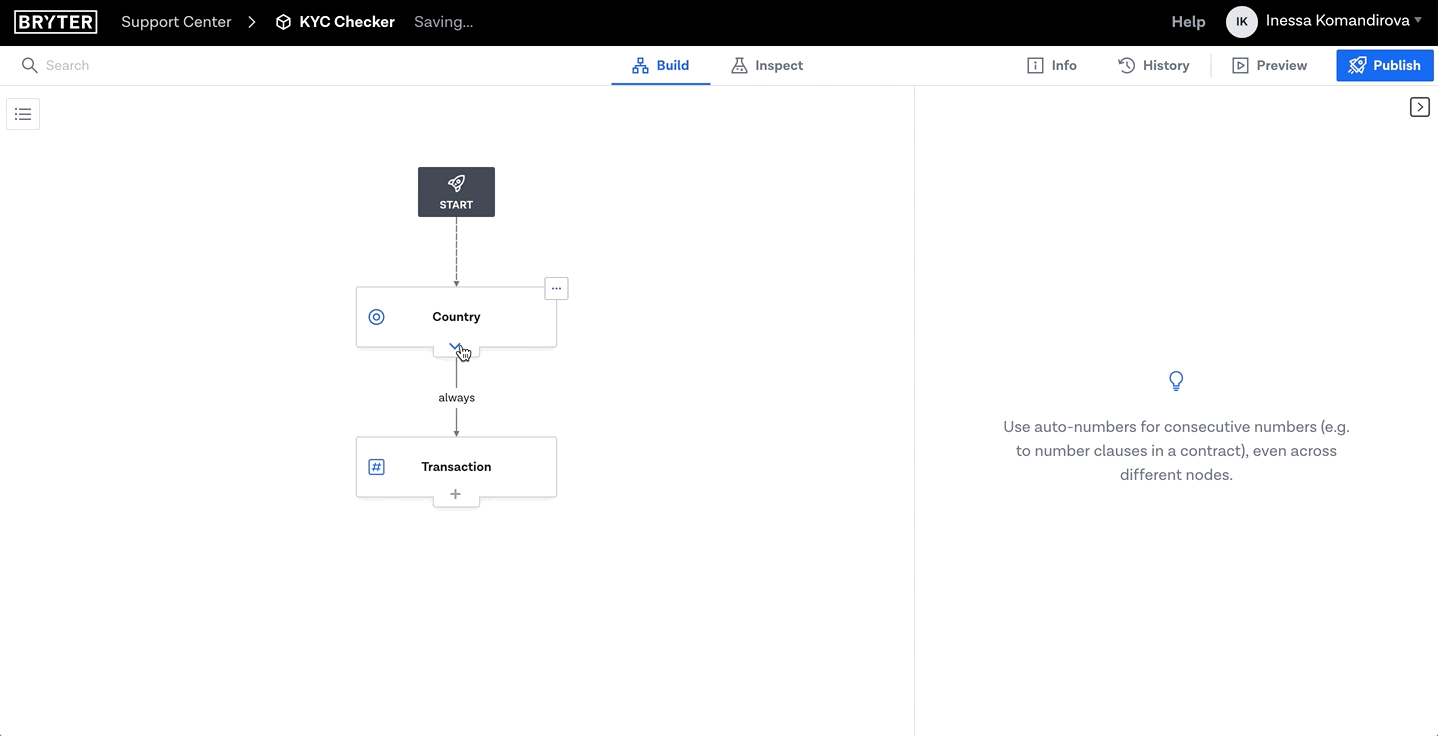Collapse the right side panel arrow
Image resolution: width=1438 pixels, height=736 pixels.
pyautogui.click(x=1420, y=106)
